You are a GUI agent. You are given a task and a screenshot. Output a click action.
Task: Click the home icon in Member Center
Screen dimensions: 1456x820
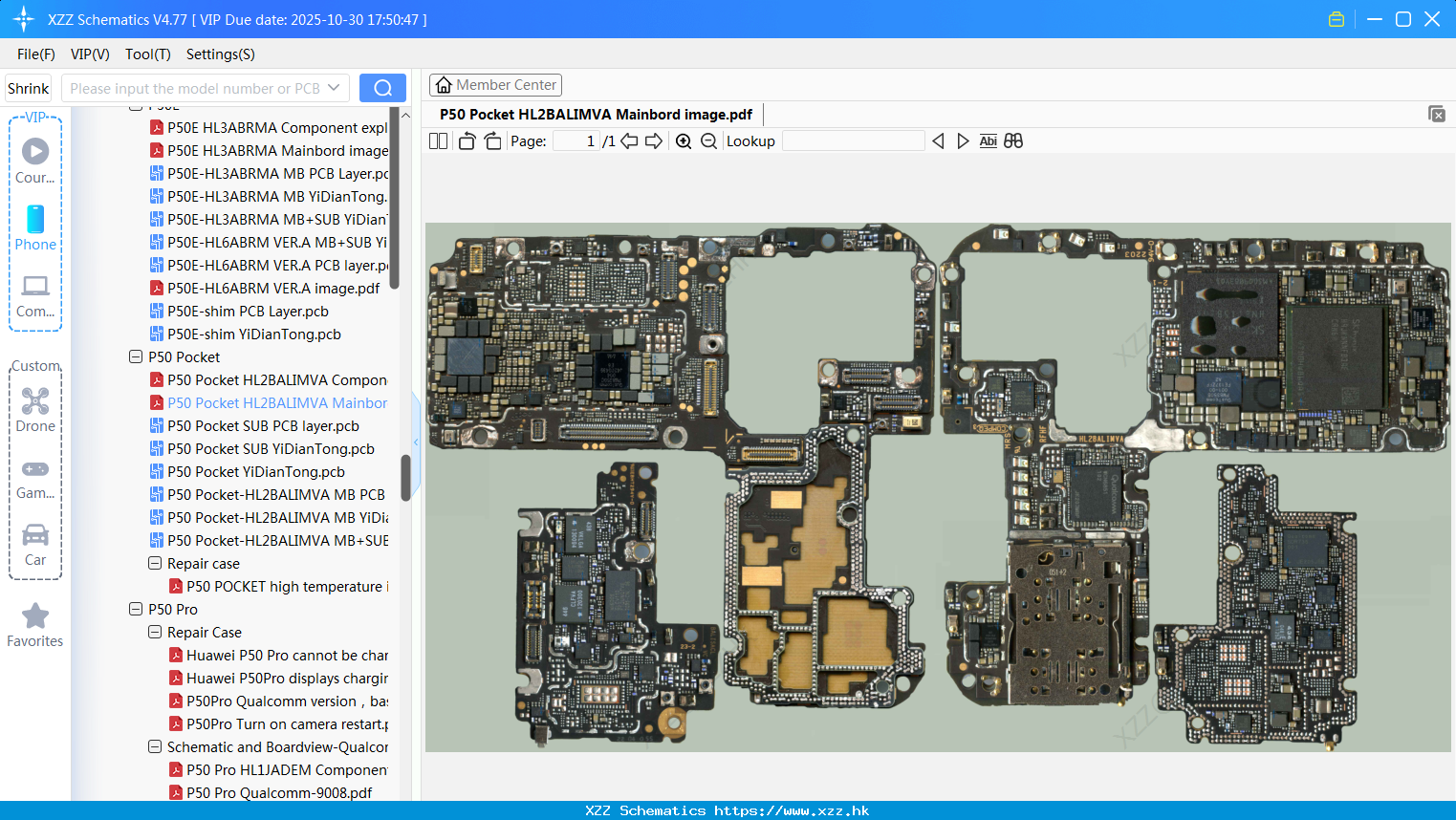point(444,85)
